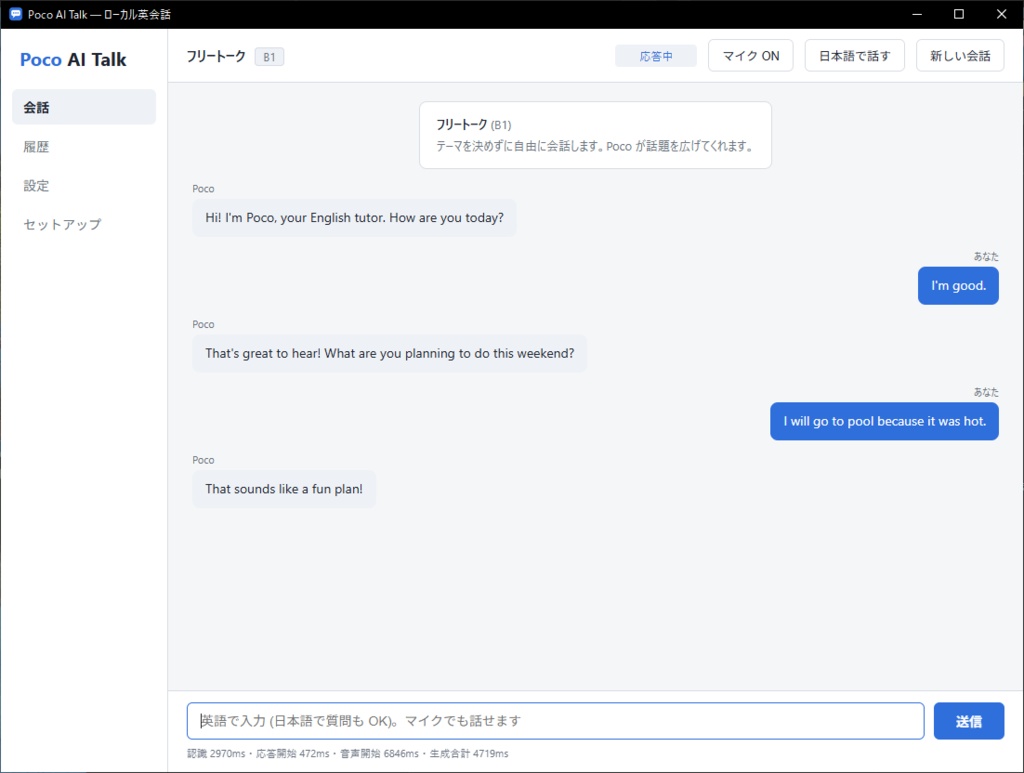Click message "Hi! I'm Poco, your English tutor"
This screenshot has width=1024, height=773.
354,218
